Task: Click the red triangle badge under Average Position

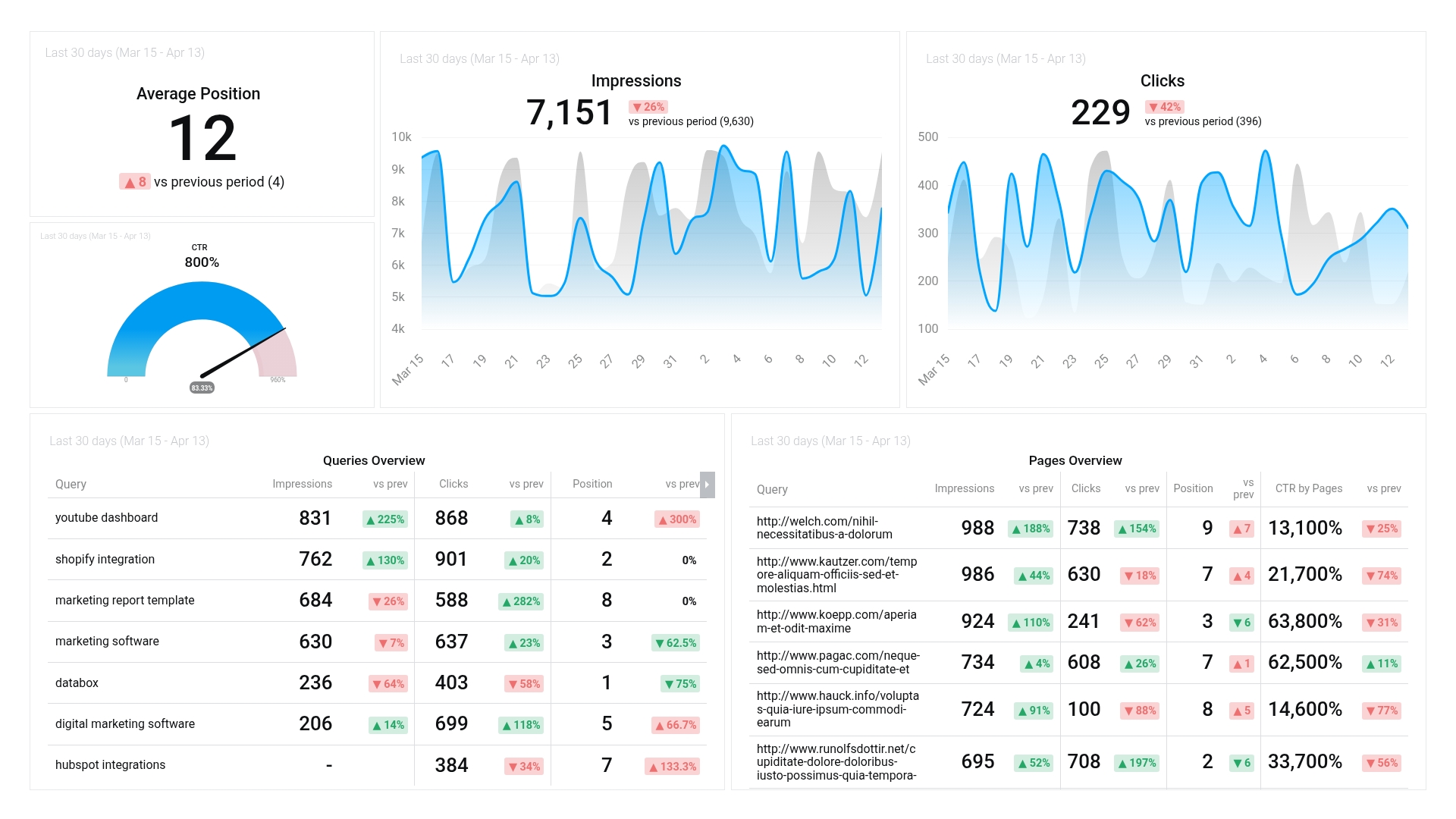Action: tap(134, 182)
